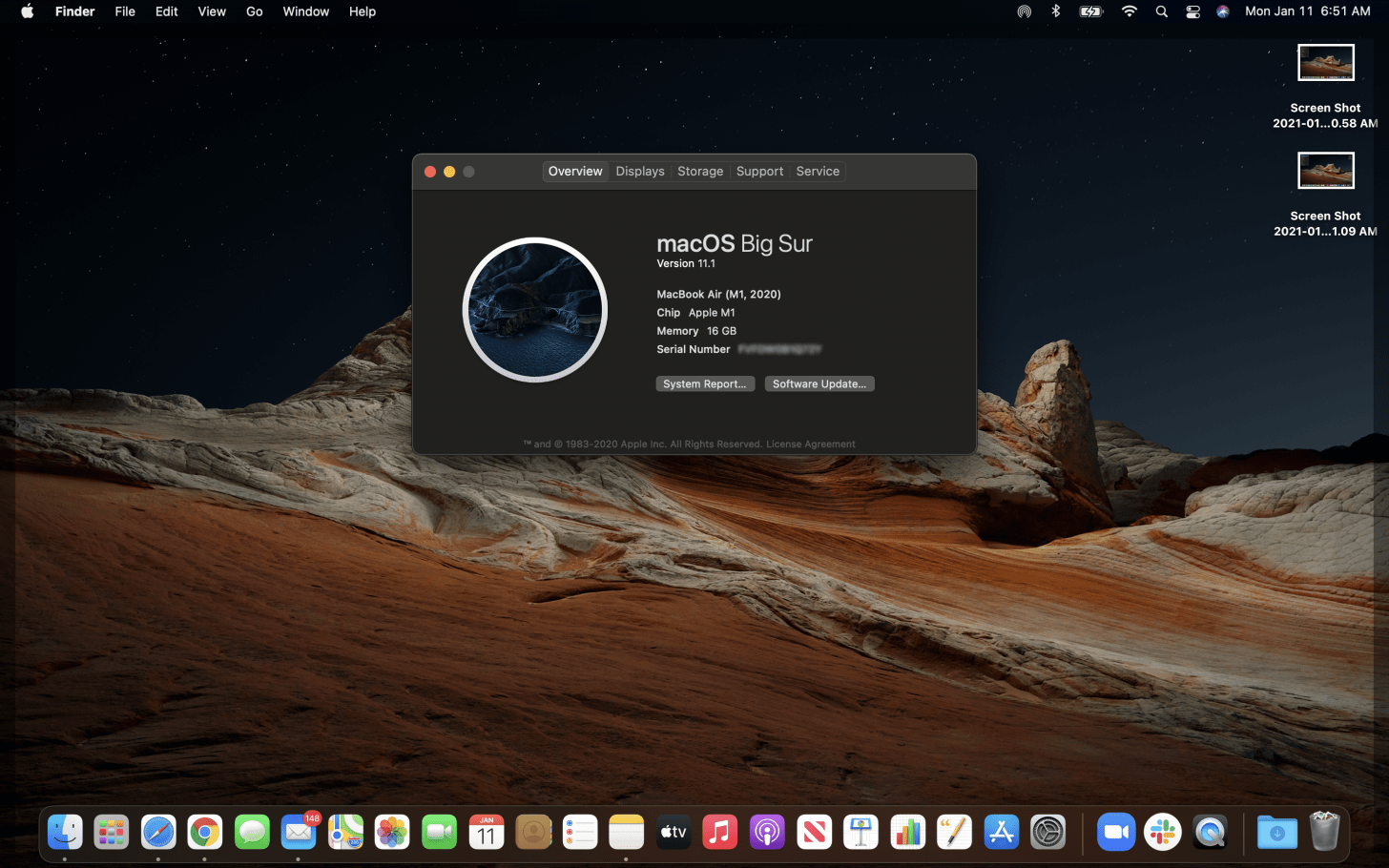Launch Google Chrome from the Dock
This screenshot has width=1389, height=868.
(205, 832)
